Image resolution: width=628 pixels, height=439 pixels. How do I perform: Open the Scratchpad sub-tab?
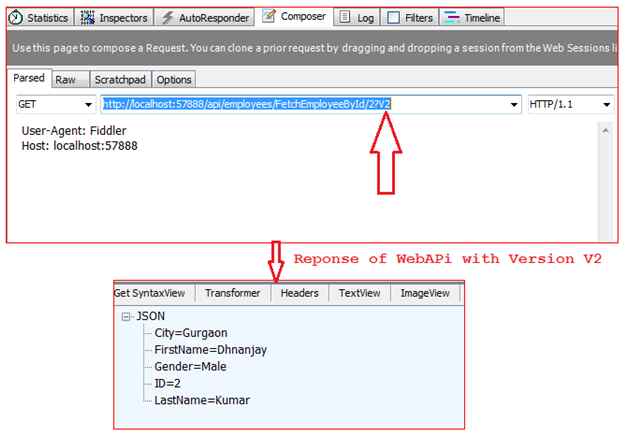121,79
